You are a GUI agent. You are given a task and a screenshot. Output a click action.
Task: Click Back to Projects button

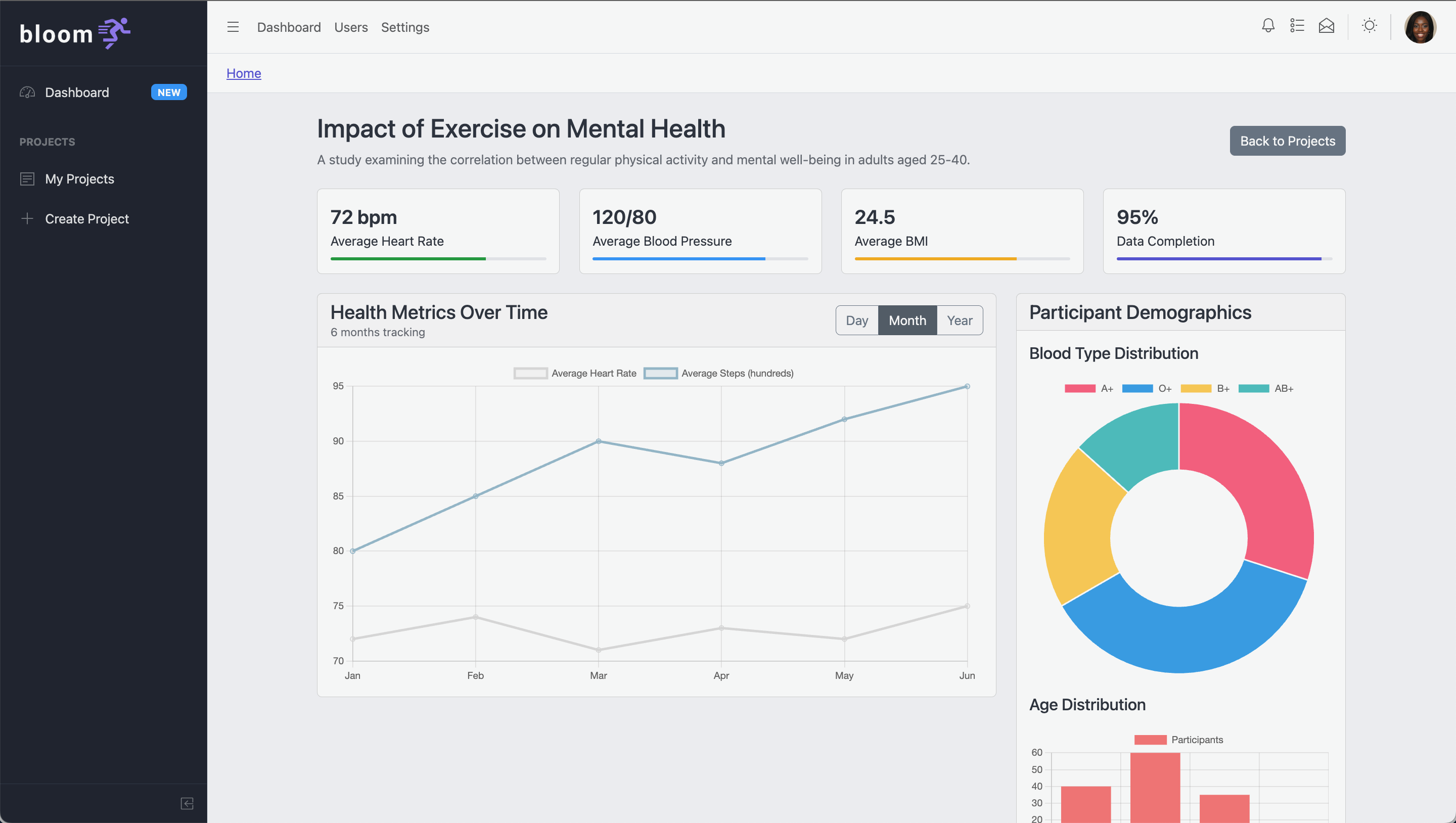pos(1287,141)
